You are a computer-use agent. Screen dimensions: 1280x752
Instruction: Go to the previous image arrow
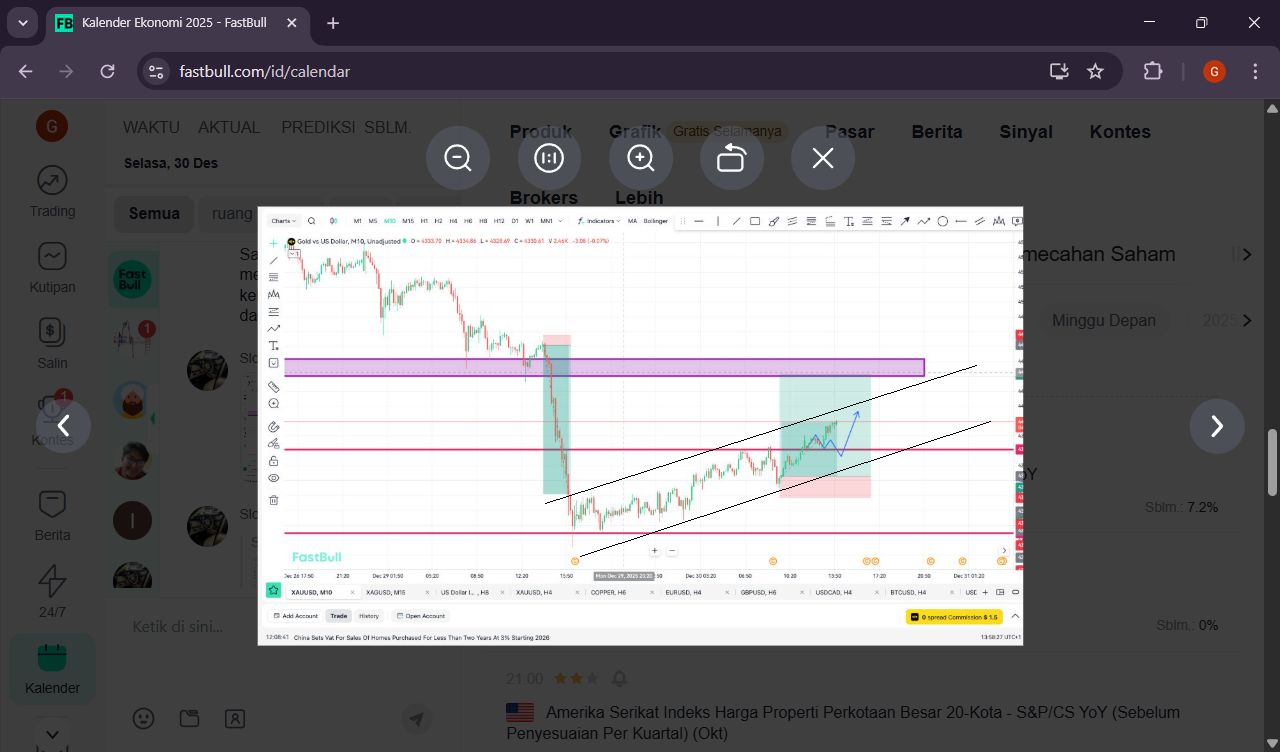pyautogui.click(x=63, y=426)
